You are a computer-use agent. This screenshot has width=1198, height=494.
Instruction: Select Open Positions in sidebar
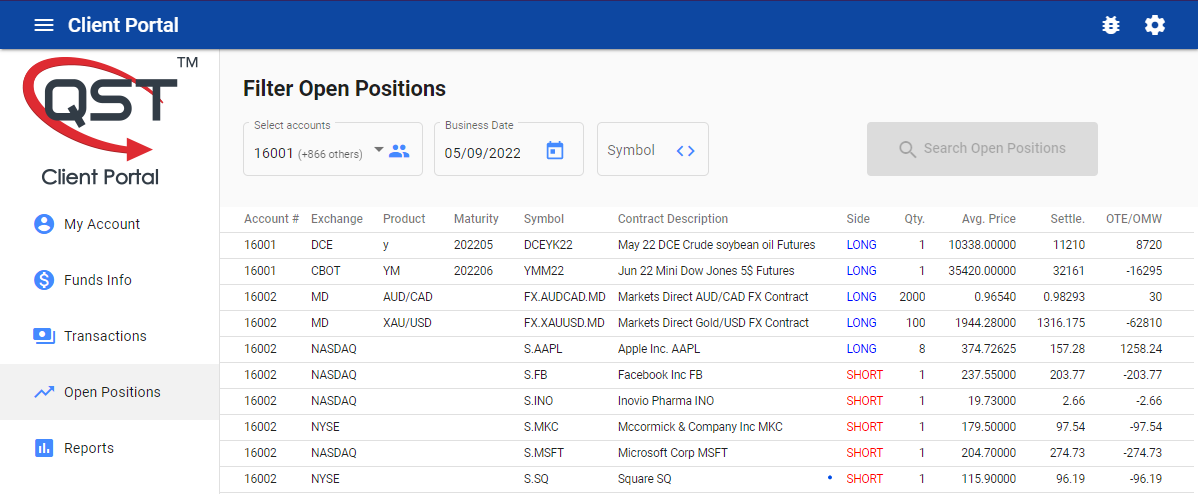pyautogui.click(x=110, y=392)
